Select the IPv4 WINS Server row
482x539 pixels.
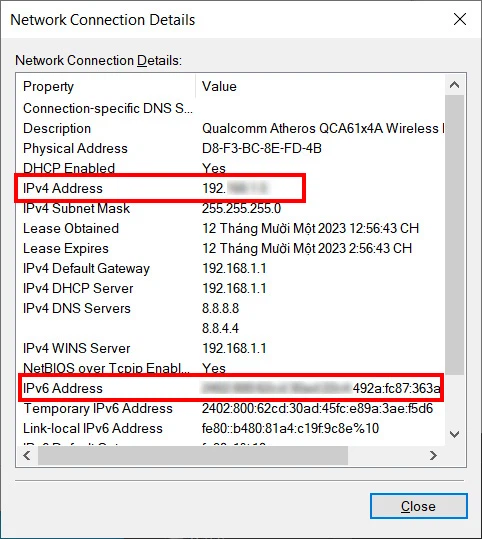point(231,349)
